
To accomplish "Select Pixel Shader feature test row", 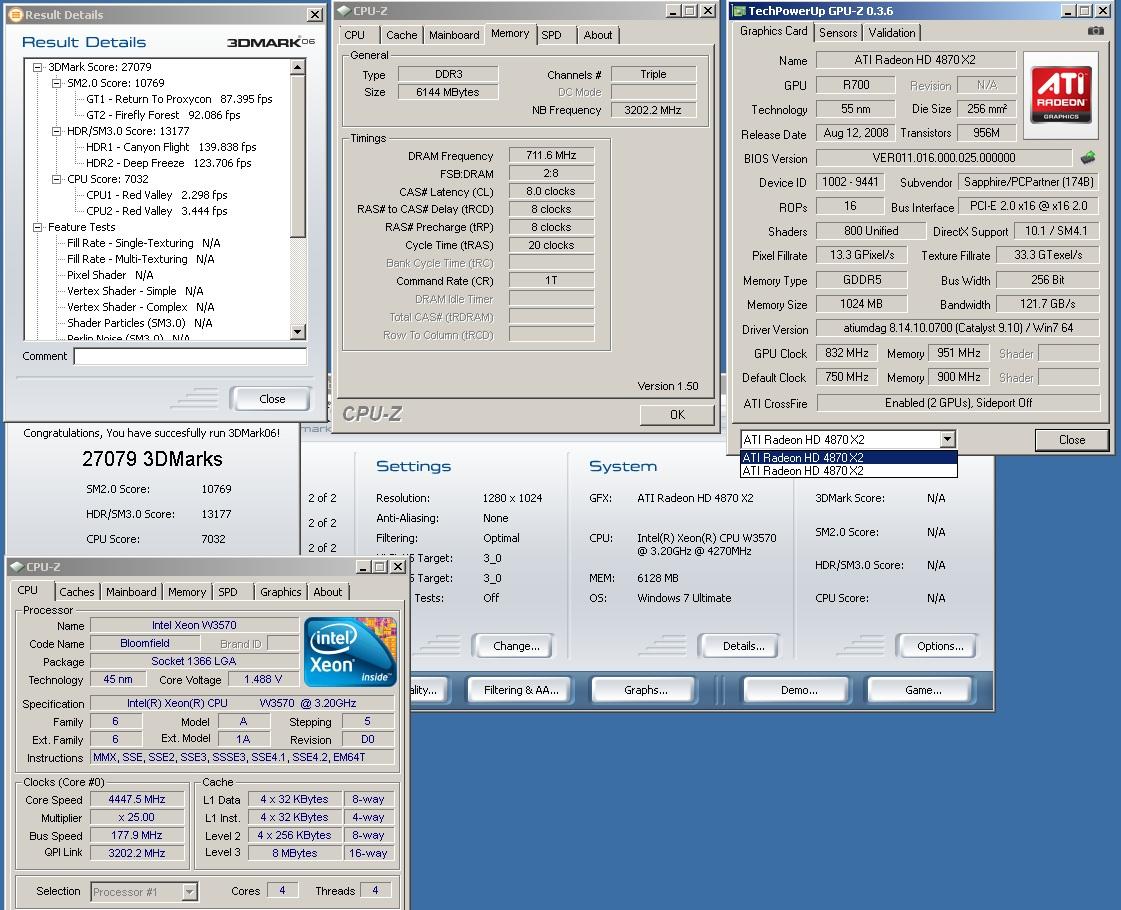I will [x=110, y=275].
